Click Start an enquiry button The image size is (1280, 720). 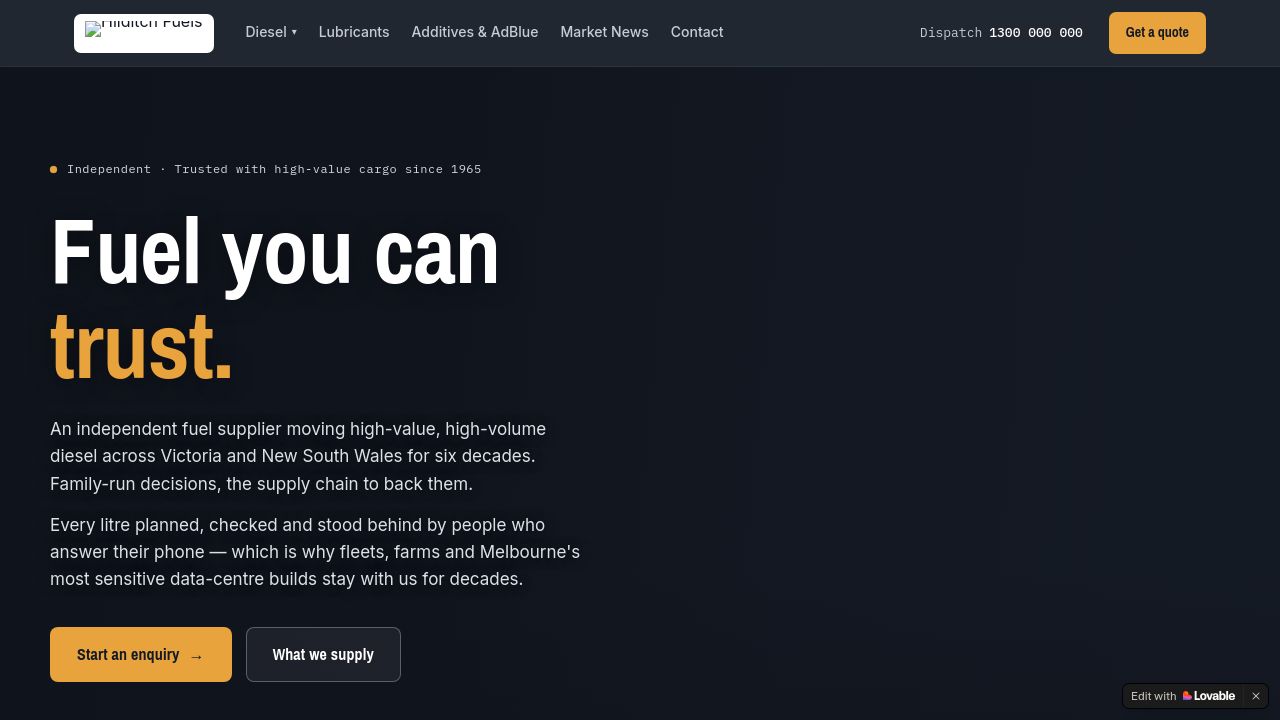[141, 655]
